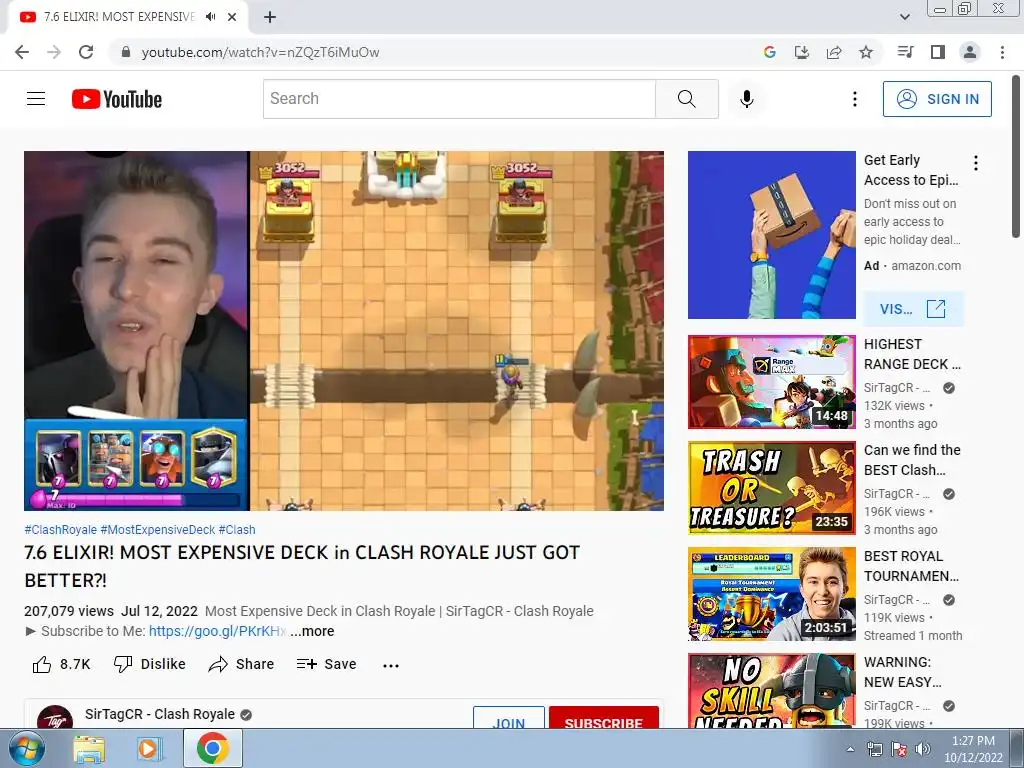
Task: Open the #ClashRoyale hashtag link
Action: [60, 530]
